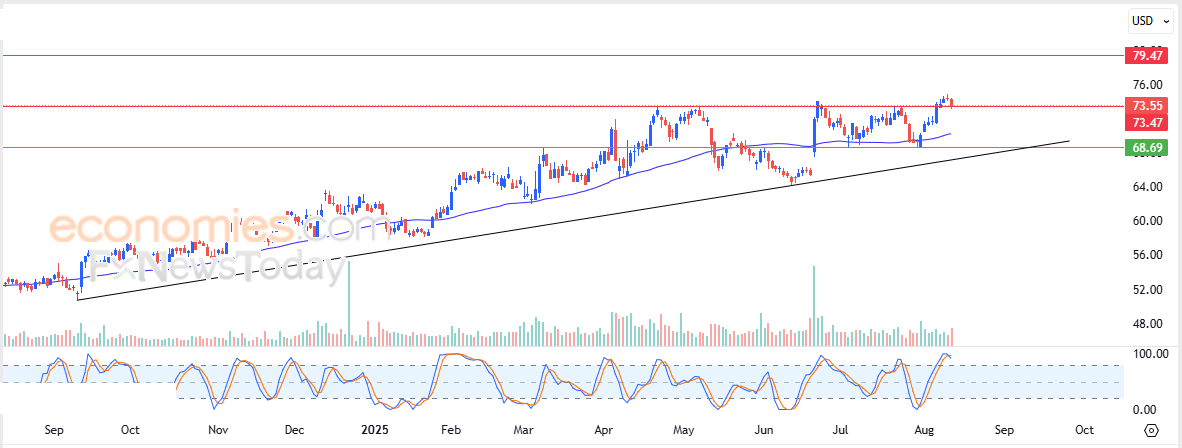The width and height of the screenshot is (1182, 448).
Task: Click the May marker on time axis
Action: click(x=683, y=430)
